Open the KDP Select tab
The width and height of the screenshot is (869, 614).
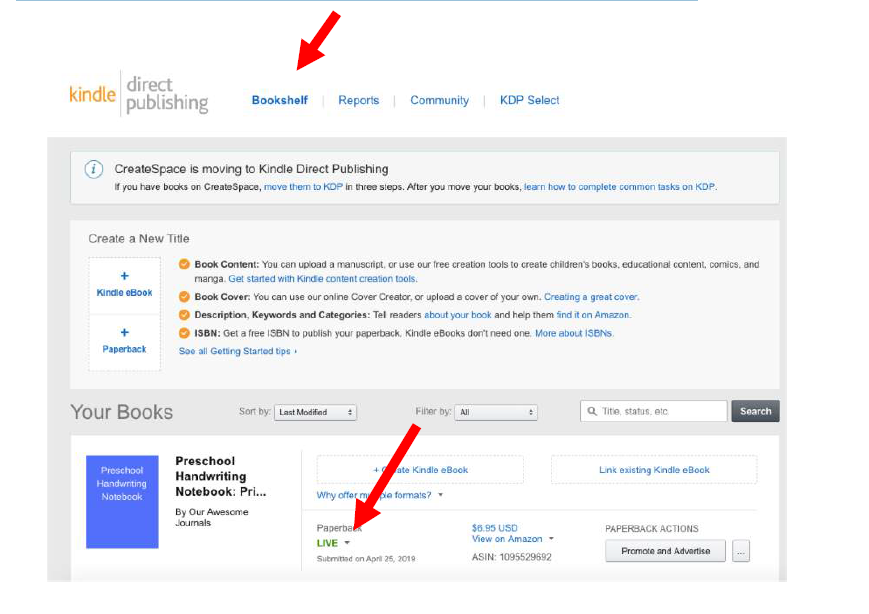(529, 100)
